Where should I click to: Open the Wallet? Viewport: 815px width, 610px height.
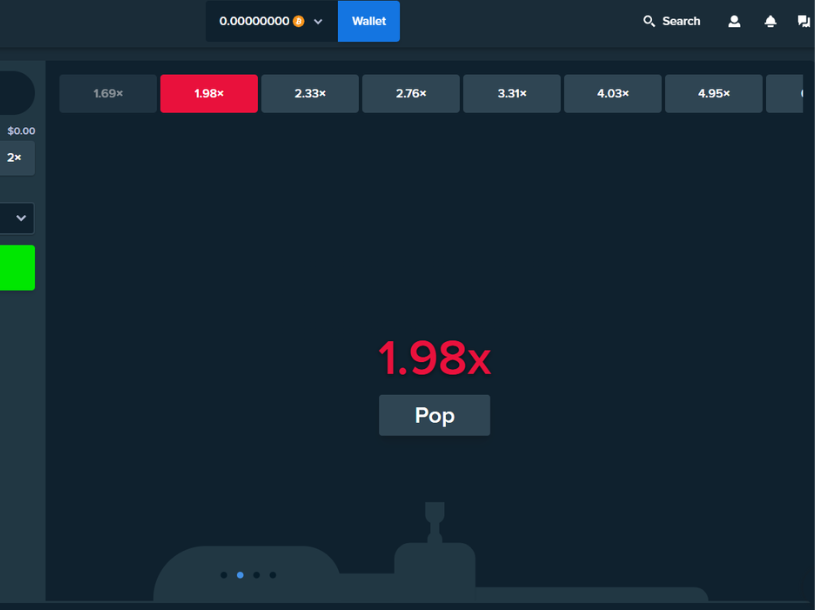(x=369, y=21)
